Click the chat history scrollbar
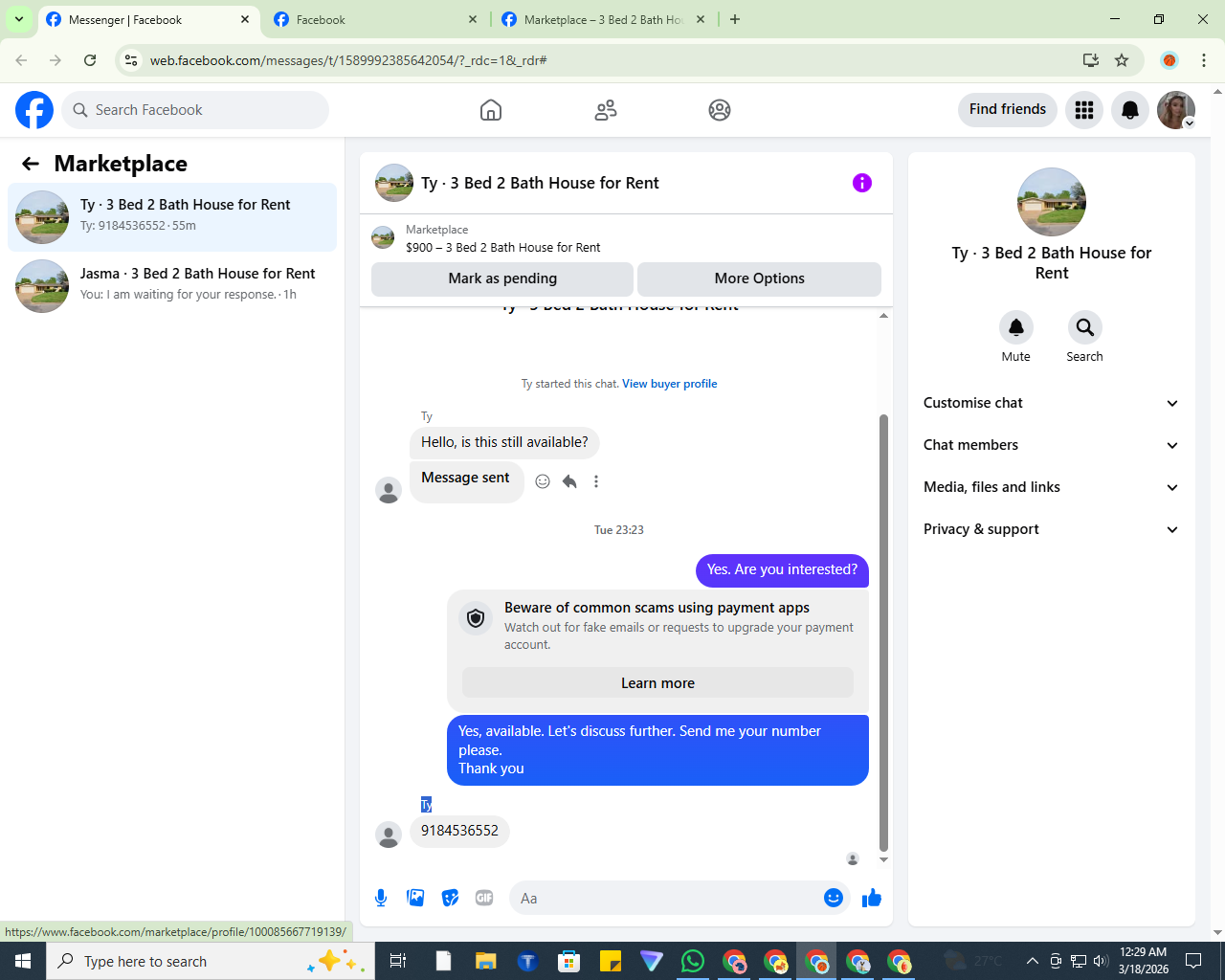 (x=883, y=632)
